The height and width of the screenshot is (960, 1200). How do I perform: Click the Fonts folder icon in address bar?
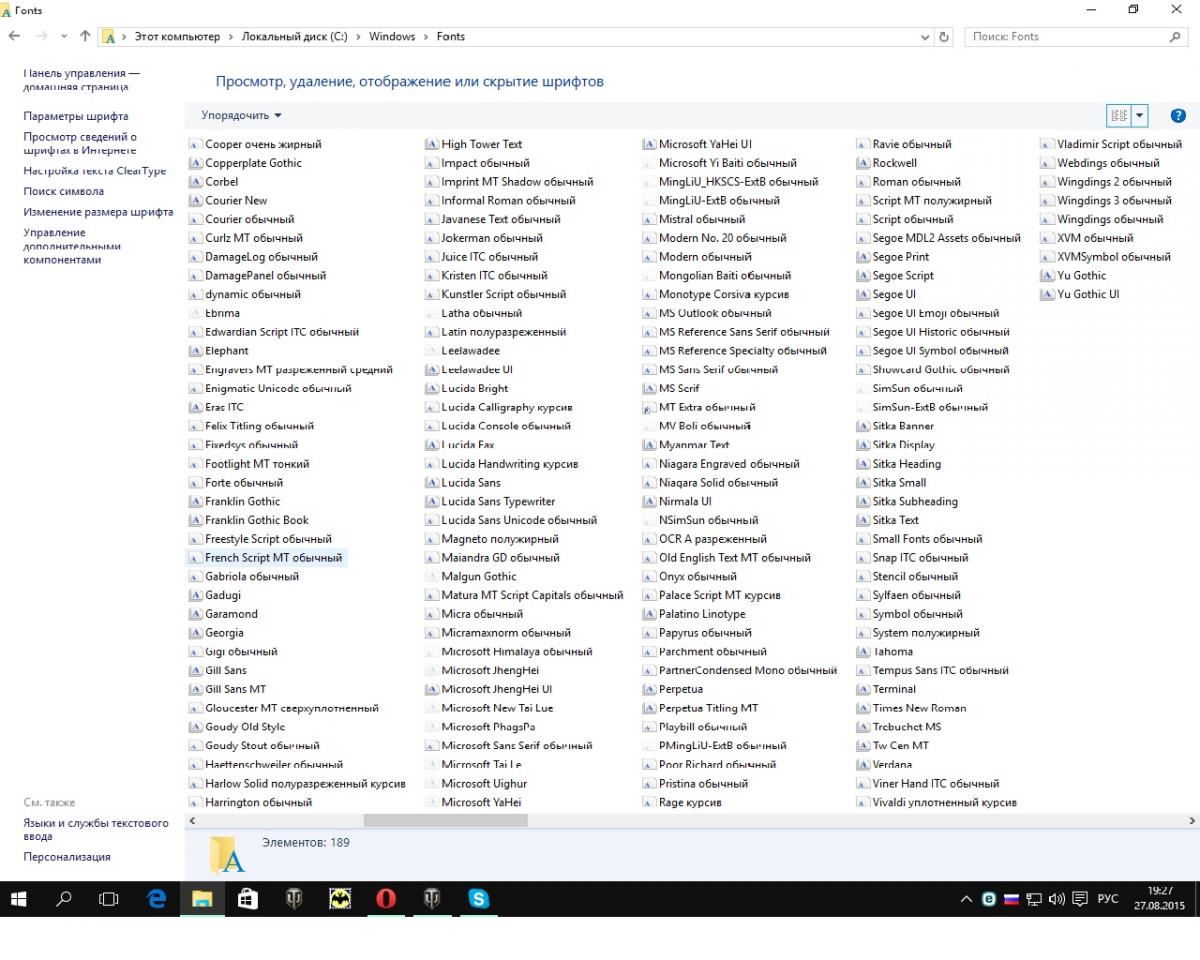(x=109, y=37)
